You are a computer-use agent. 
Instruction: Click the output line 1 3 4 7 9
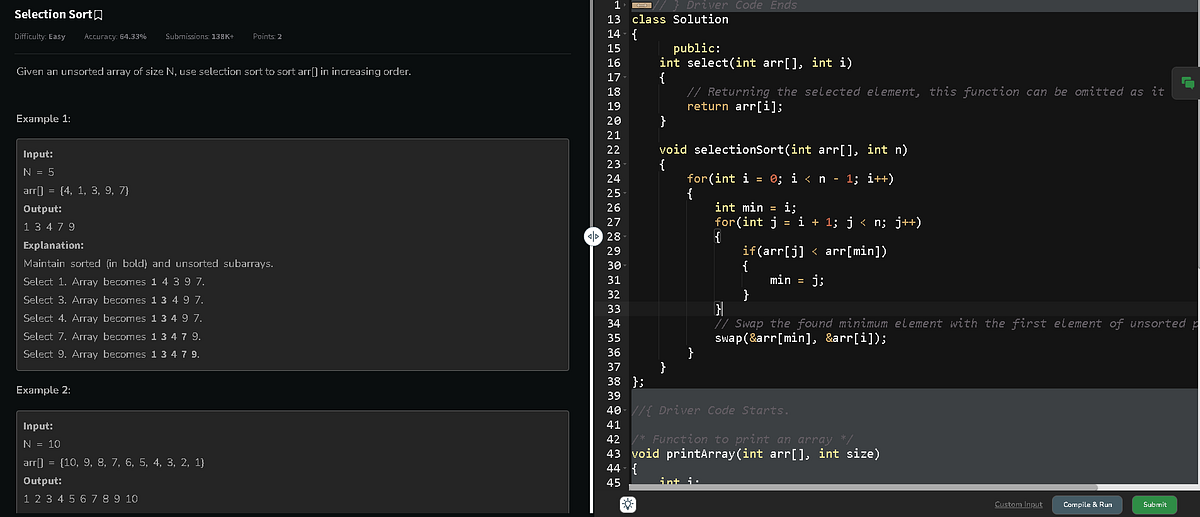[48, 227]
